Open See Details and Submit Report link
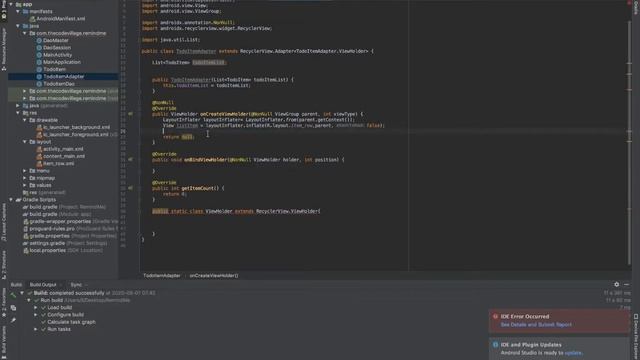640x360 pixels. [536, 324]
